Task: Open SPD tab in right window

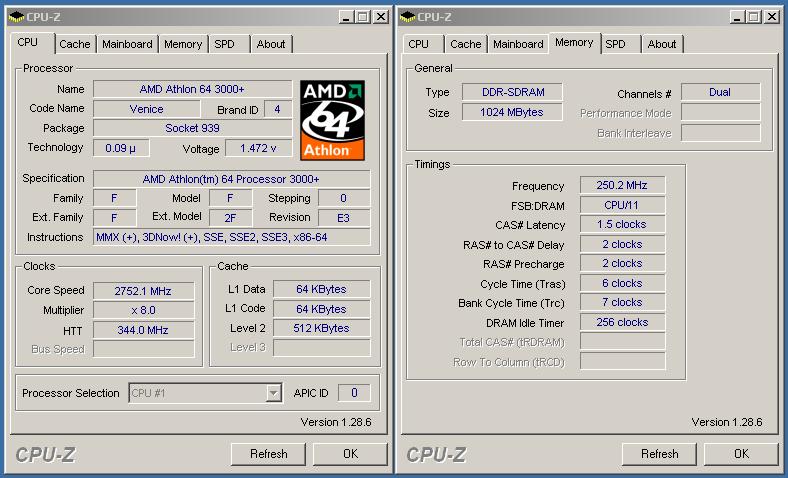Action: click(615, 44)
